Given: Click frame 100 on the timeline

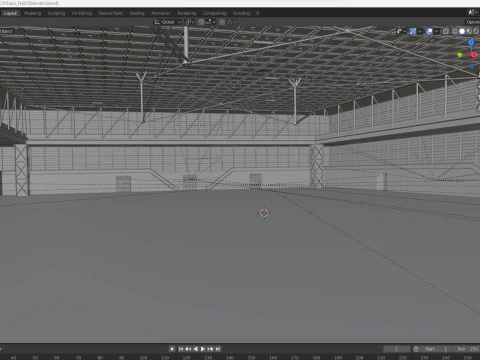Looking at the screenshot, I should pos(143,357).
